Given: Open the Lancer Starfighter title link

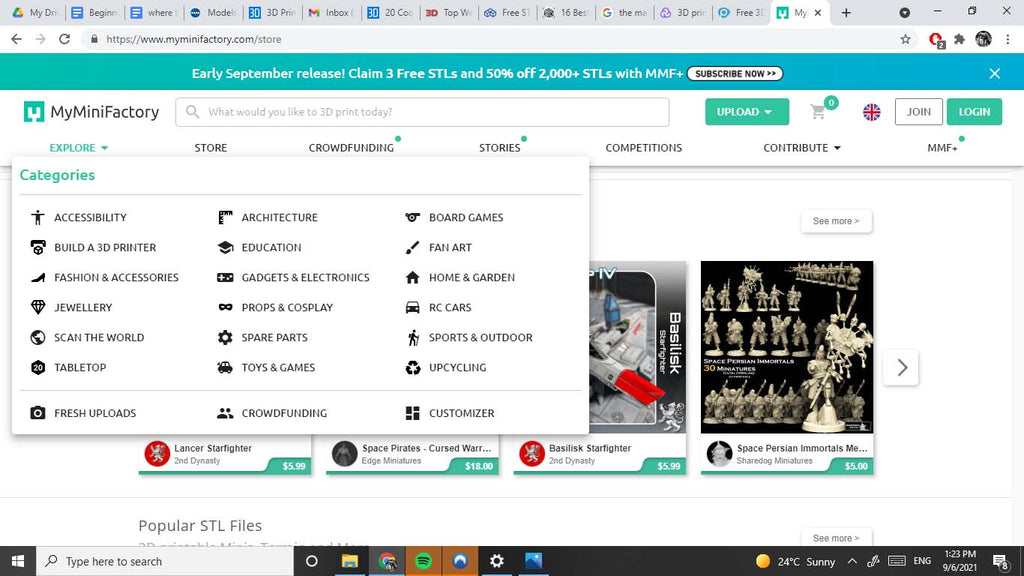Looking at the screenshot, I should tap(213, 448).
